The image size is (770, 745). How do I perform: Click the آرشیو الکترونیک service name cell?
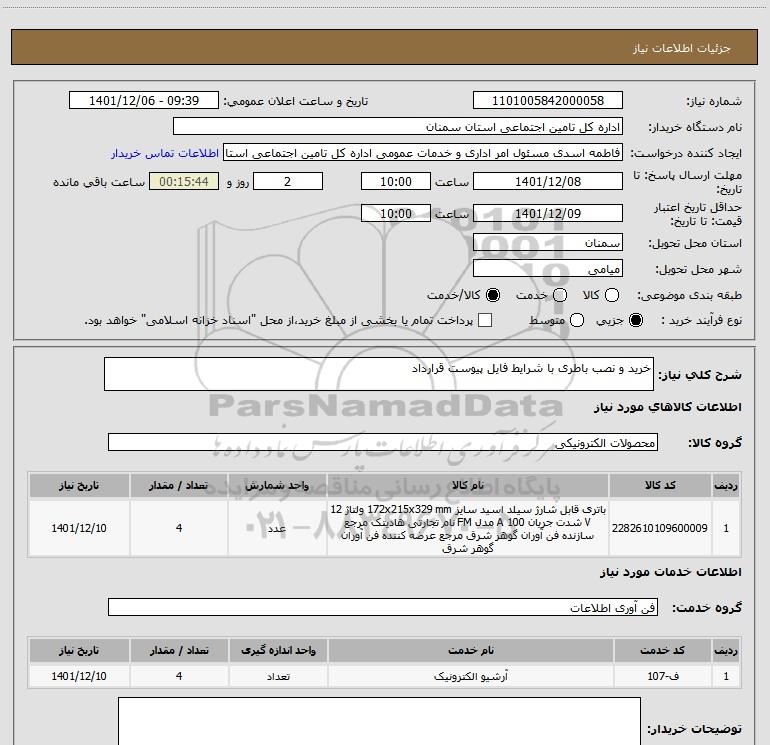(470, 676)
